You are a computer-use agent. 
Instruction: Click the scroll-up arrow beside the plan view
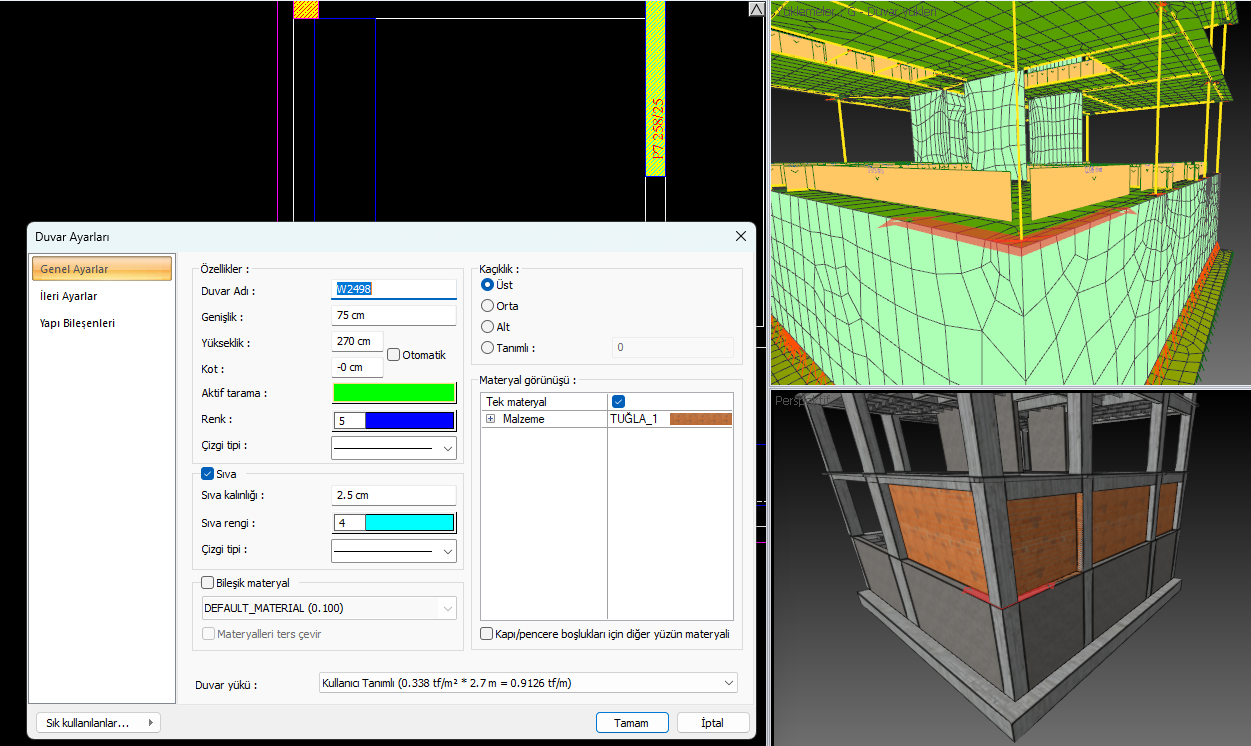coord(757,9)
